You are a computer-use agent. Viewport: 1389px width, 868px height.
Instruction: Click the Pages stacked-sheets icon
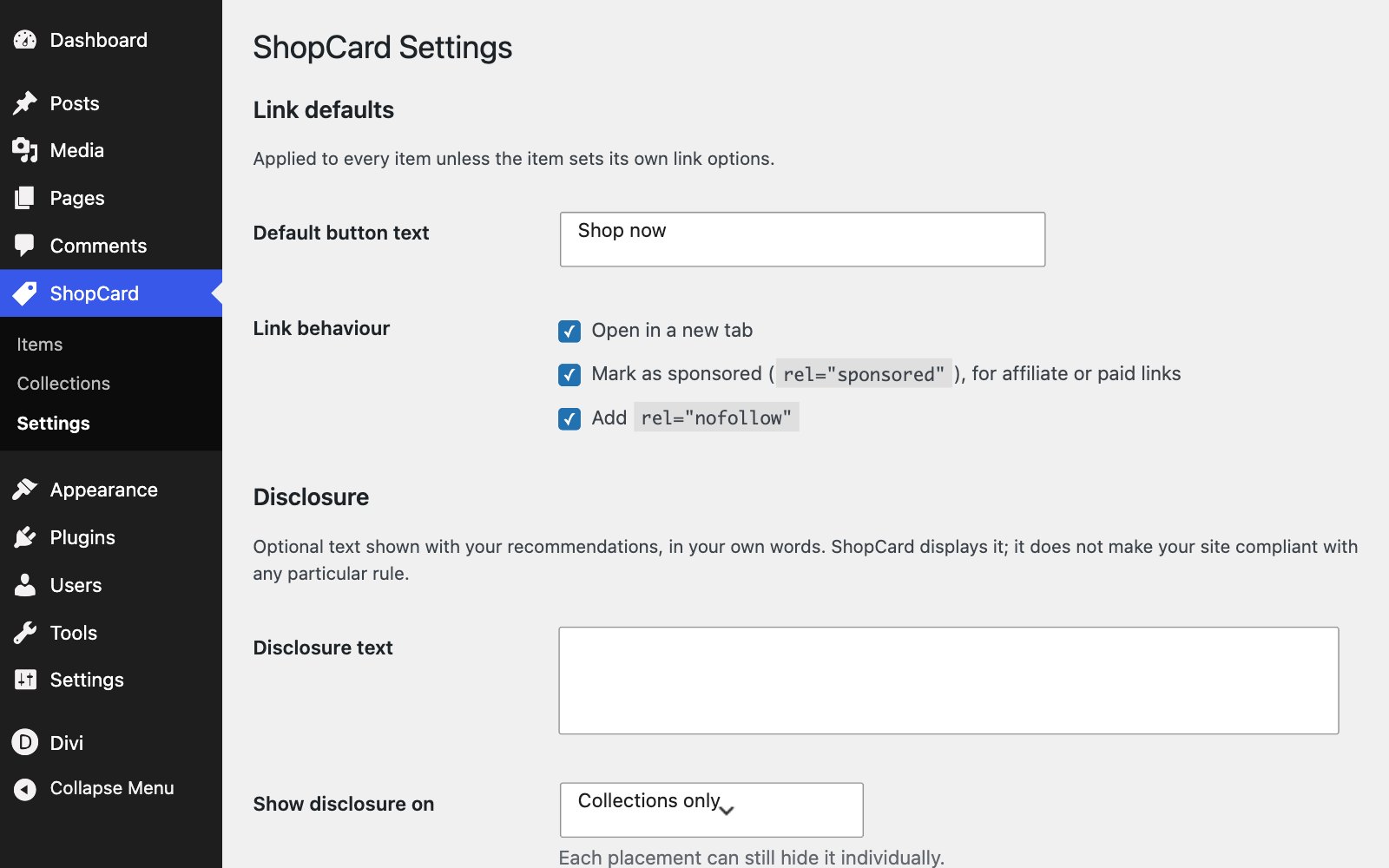[25, 198]
